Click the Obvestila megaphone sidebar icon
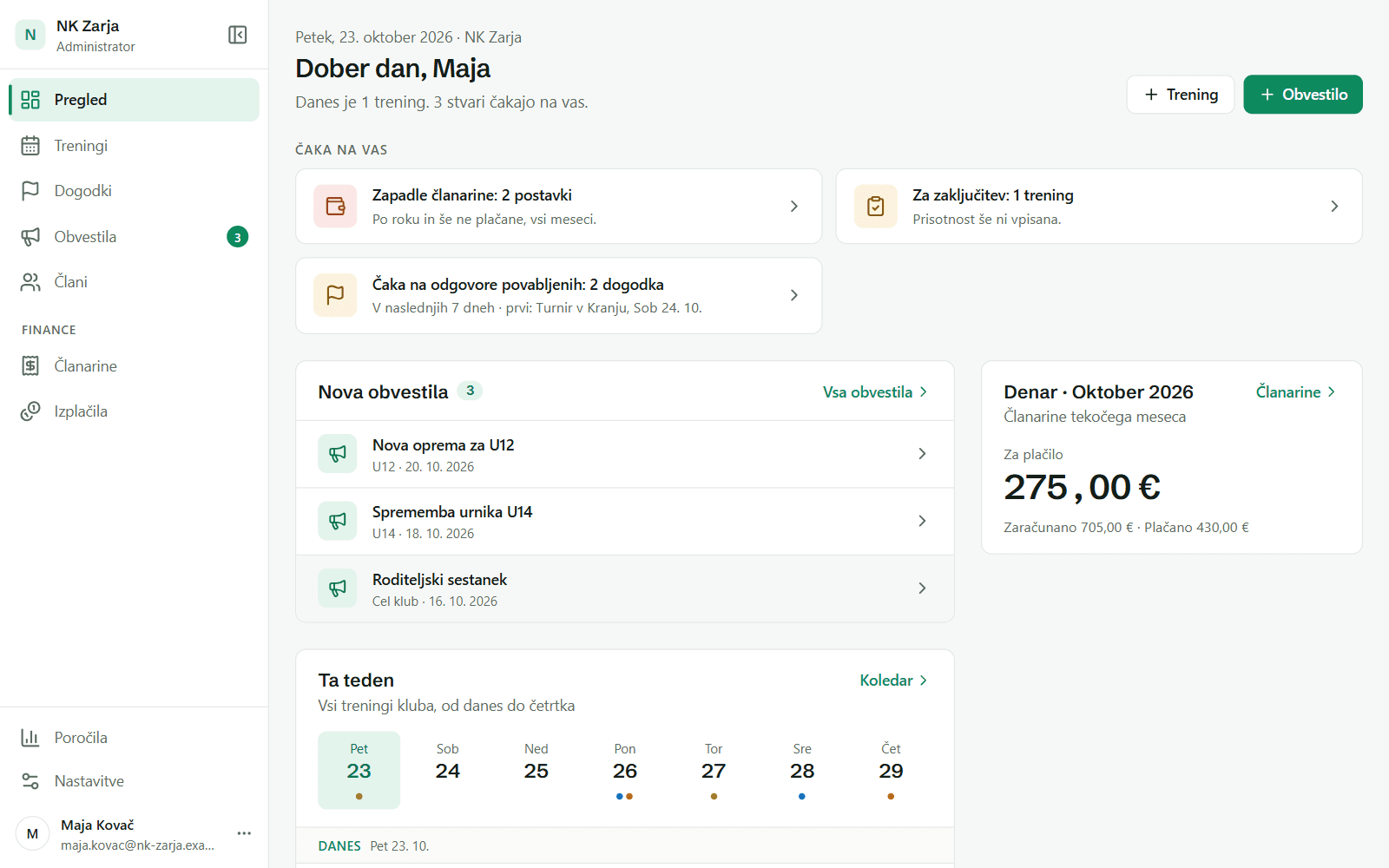Image resolution: width=1389 pixels, height=868 pixels. coord(30,237)
